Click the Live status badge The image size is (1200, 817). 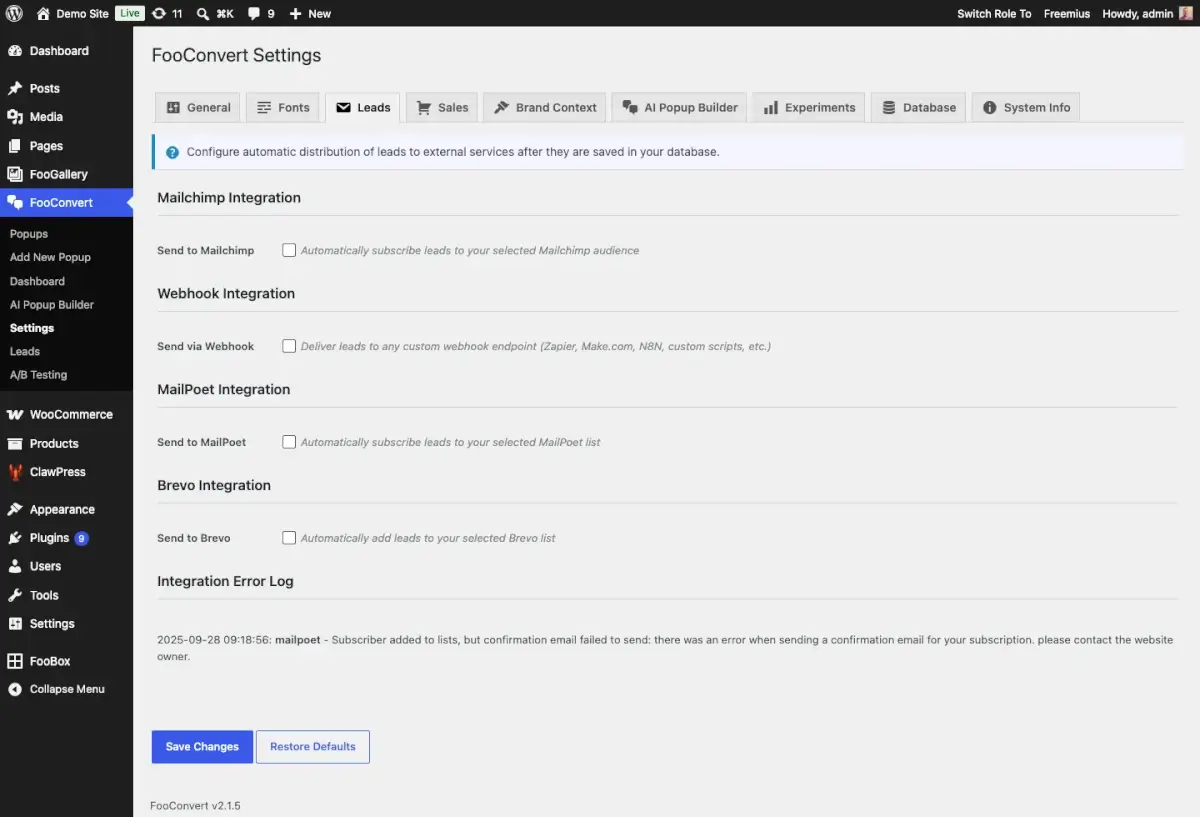click(130, 13)
